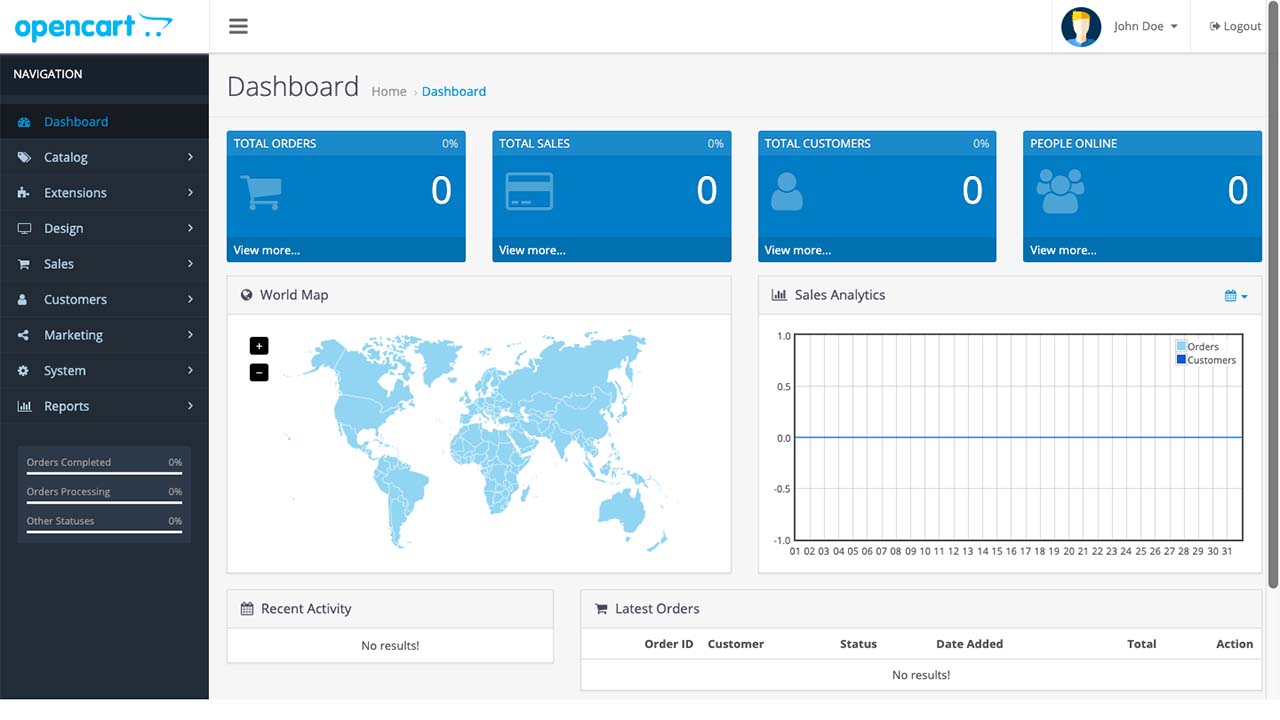Screen dimensions: 1280x720
Task: Click the Extensions puzzle icon
Action: click(24, 193)
